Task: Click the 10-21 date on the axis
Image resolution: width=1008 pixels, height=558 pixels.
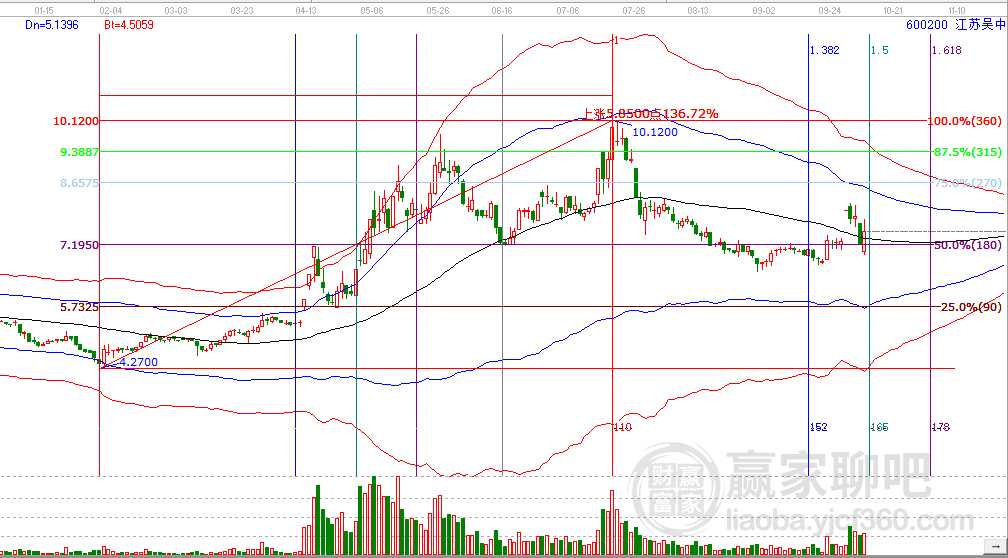Action: [x=894, y=10]
